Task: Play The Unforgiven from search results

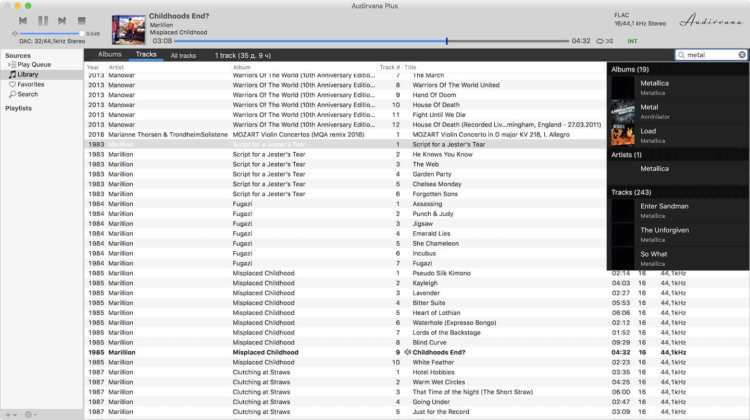Action: (x=678, y=234)
